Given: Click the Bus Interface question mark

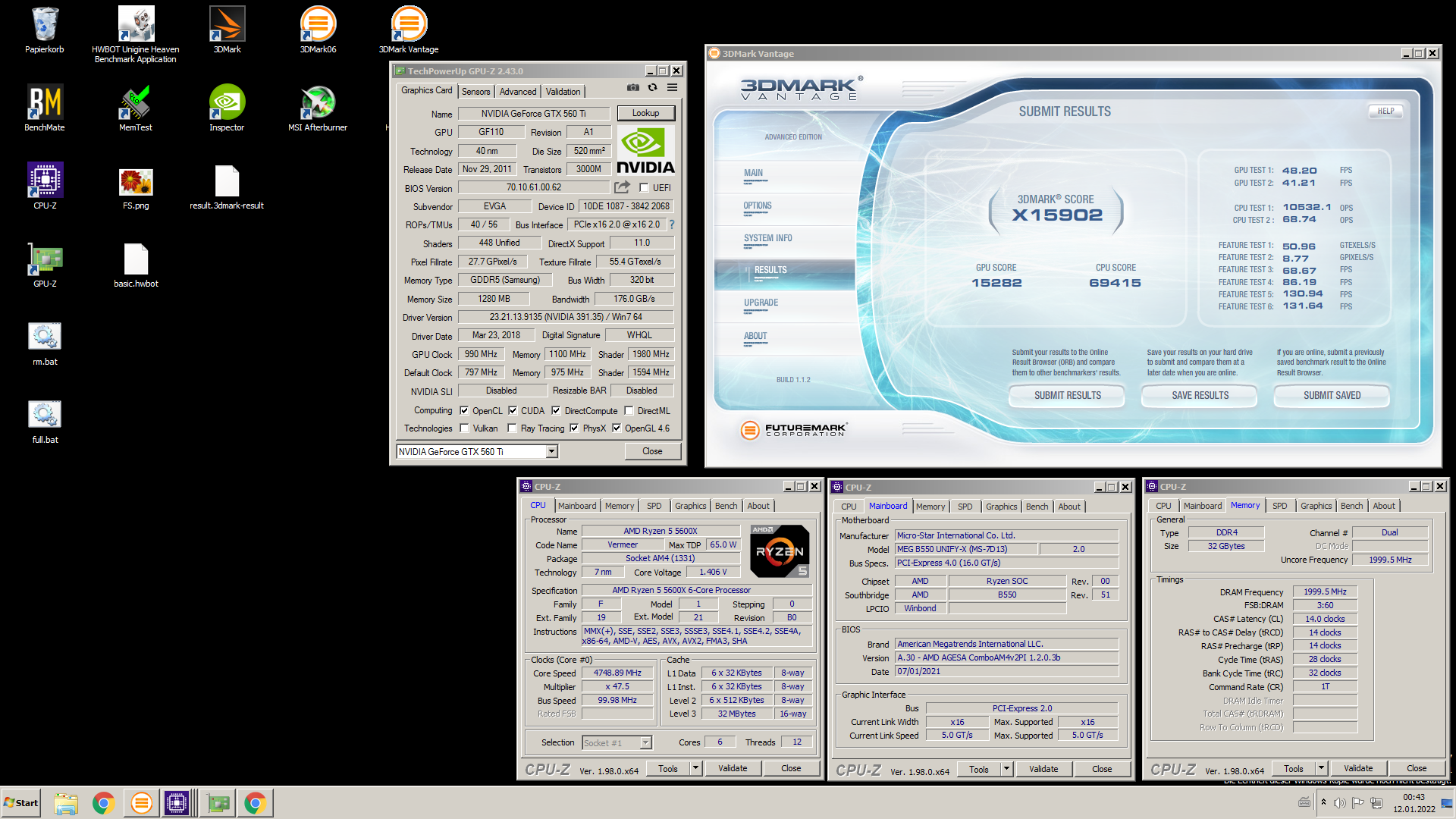Looking at the screenshot, I should click(671, 224).
